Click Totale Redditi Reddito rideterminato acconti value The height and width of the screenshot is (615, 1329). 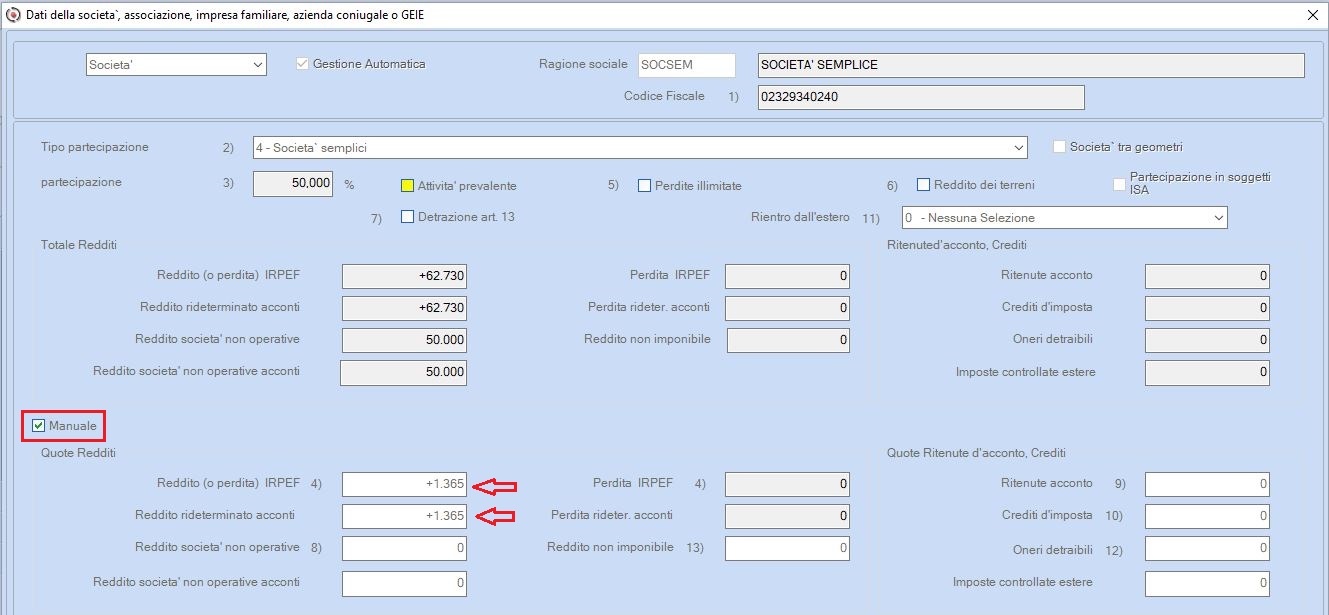(404, 308)
